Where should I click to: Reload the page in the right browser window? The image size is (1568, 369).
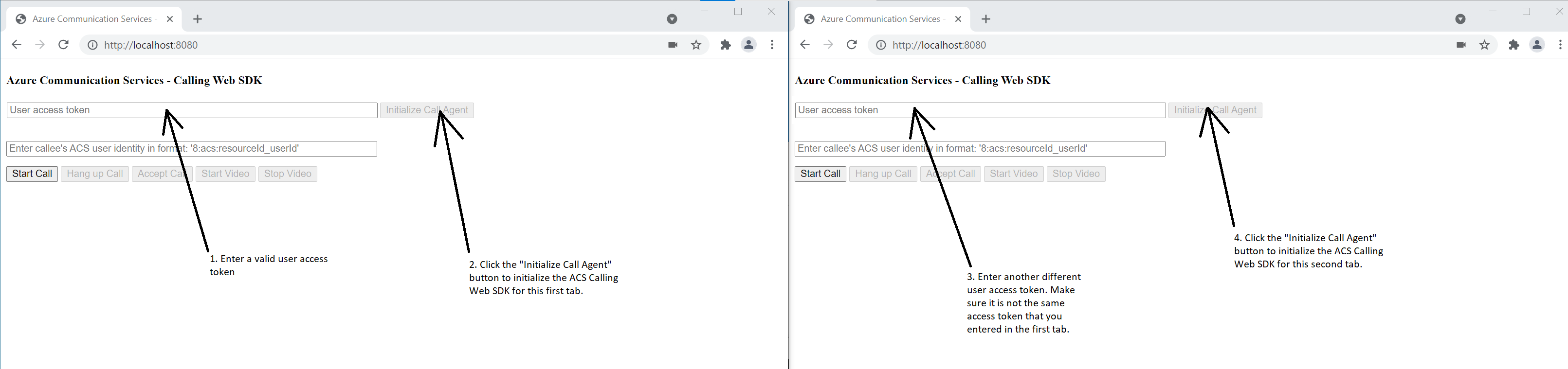point(852,44)
